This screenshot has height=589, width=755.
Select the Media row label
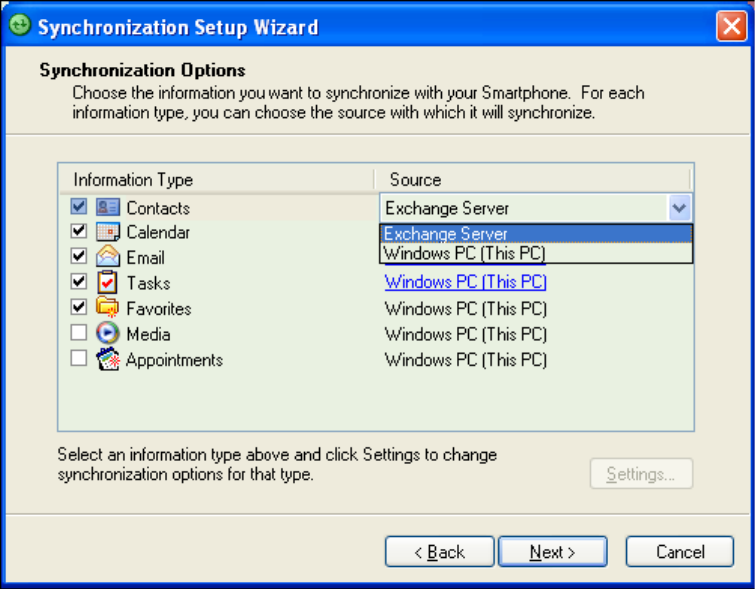point(148,334)
